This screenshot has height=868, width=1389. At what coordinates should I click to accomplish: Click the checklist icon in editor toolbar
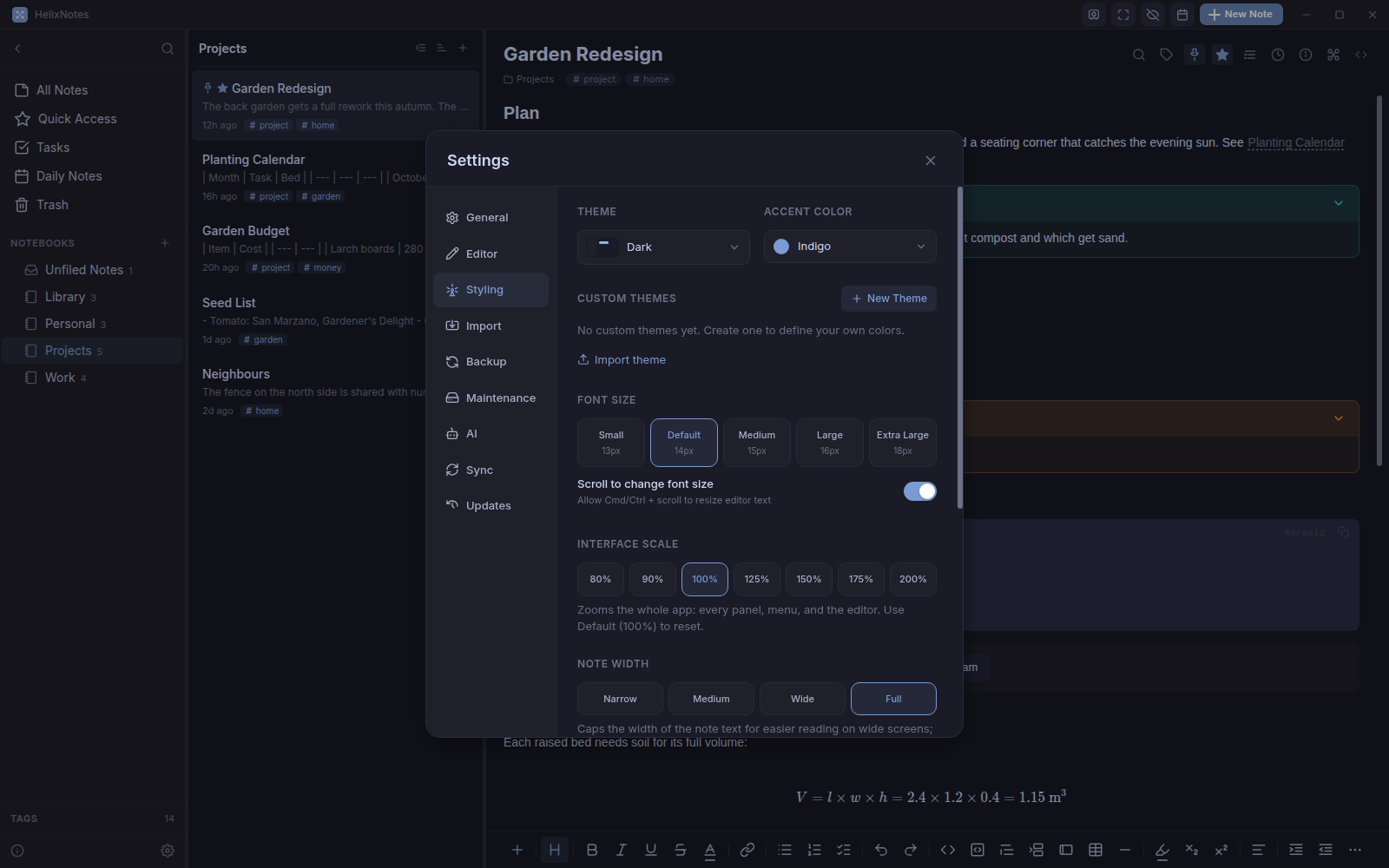click(844, 850)
